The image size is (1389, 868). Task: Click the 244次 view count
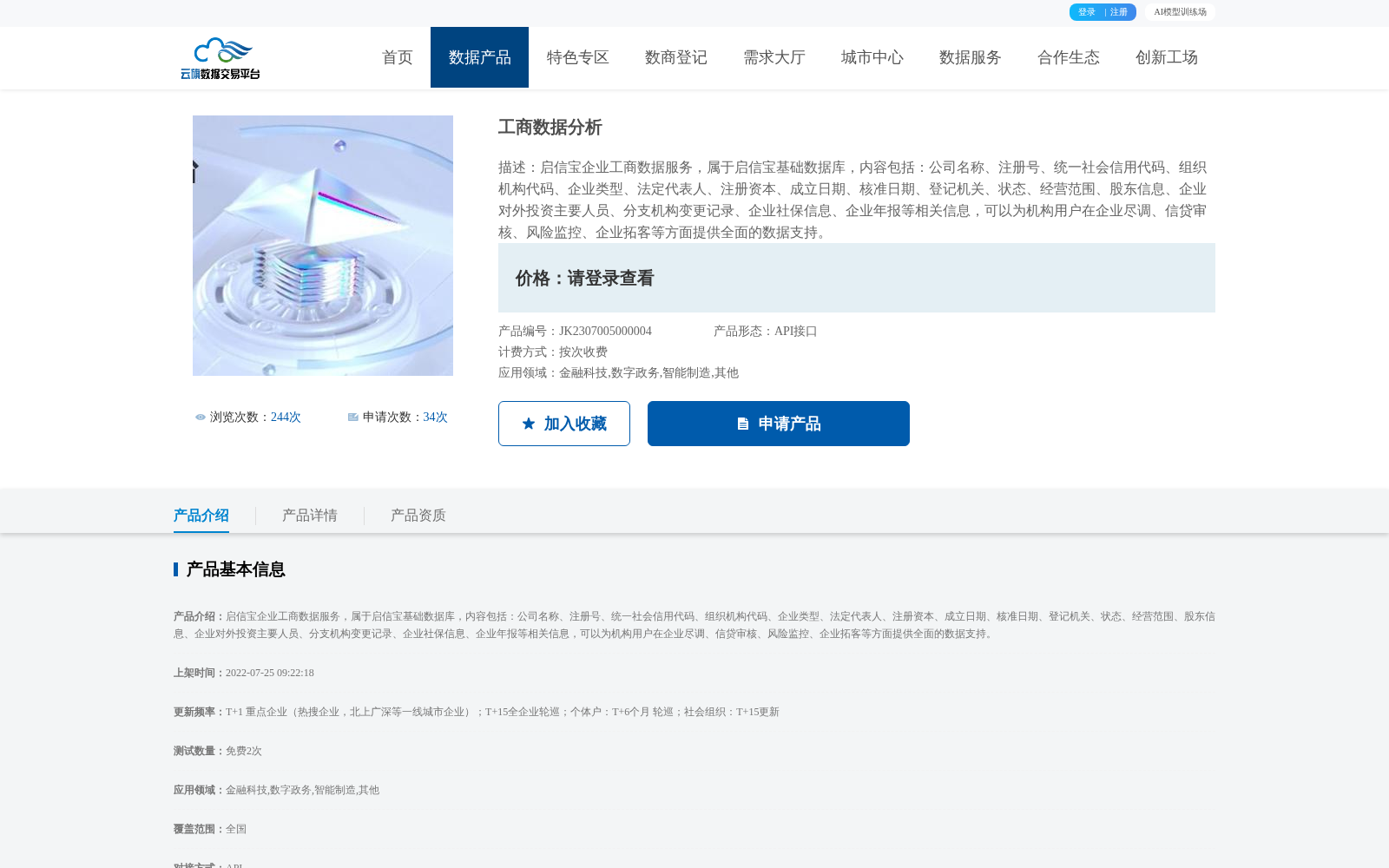(286, 418)
